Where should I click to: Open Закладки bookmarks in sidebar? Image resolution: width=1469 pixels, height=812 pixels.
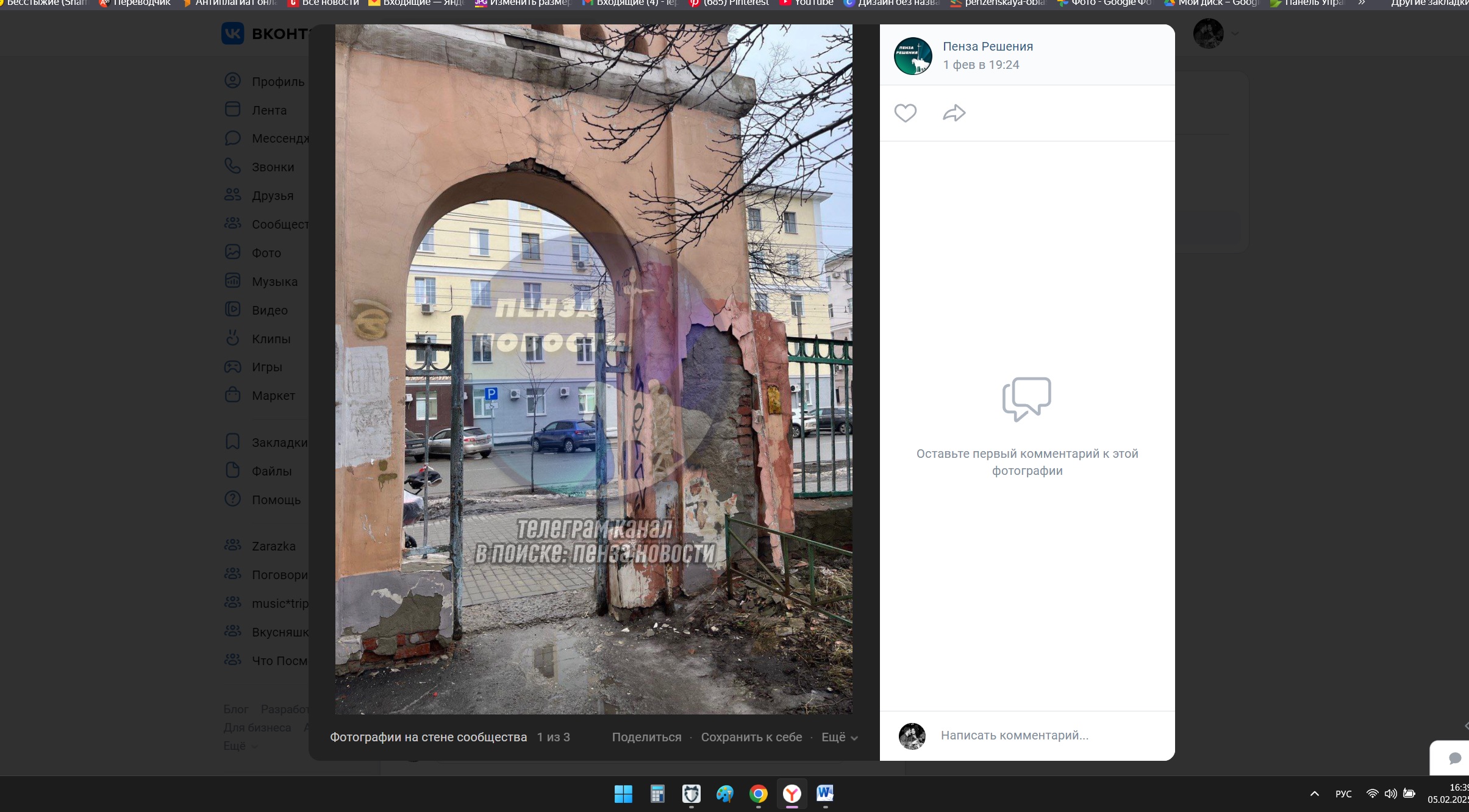click(279, 443)
